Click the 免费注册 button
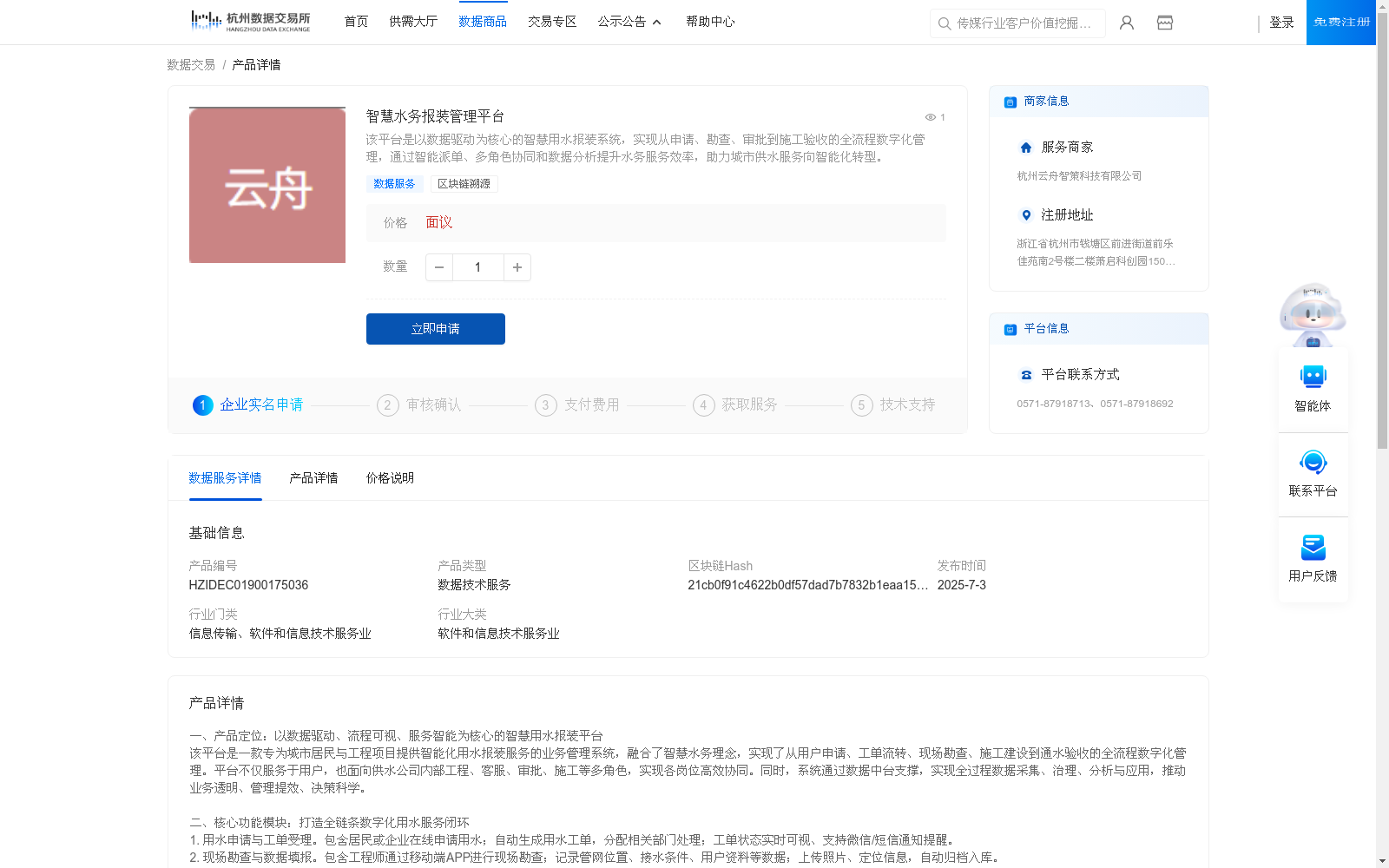The width and height of the screenshot is (1389, 868). tap(1341, 23)
